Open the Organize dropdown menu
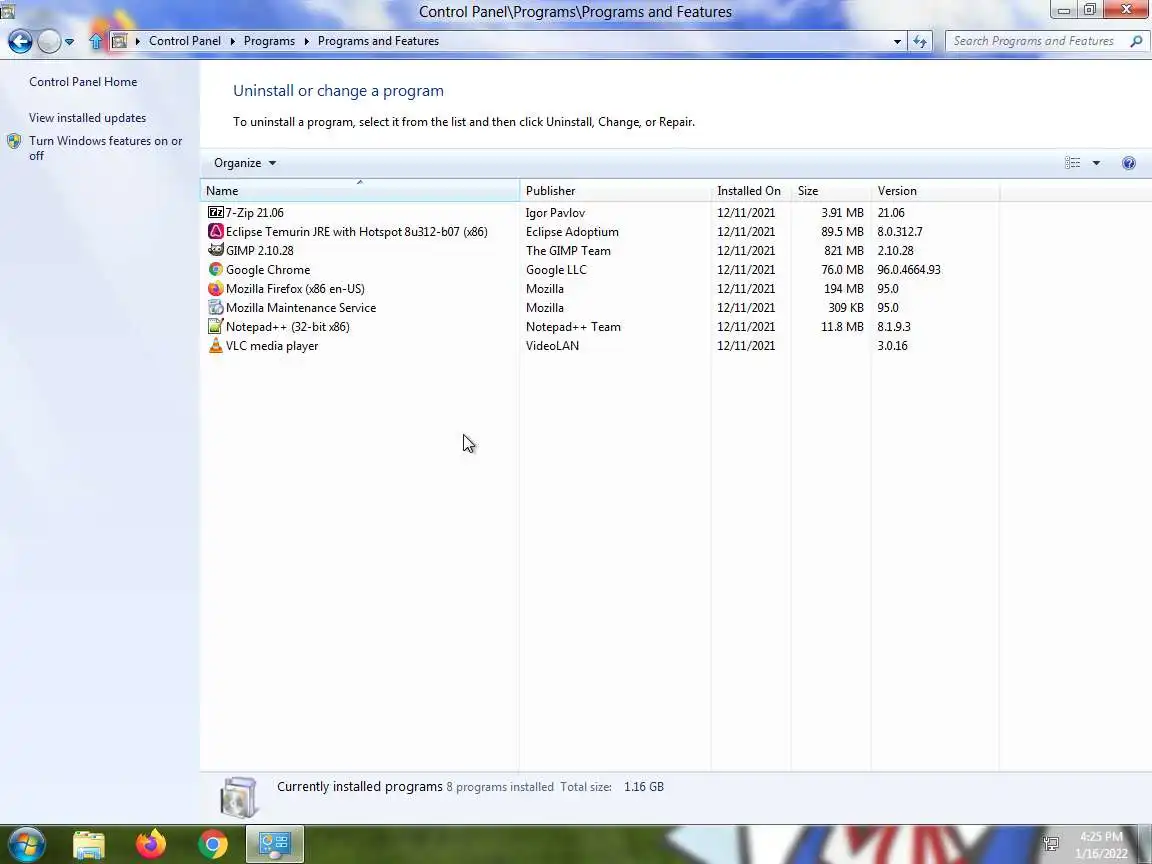Screen dimensions: 1152x864 pos(245,163)
